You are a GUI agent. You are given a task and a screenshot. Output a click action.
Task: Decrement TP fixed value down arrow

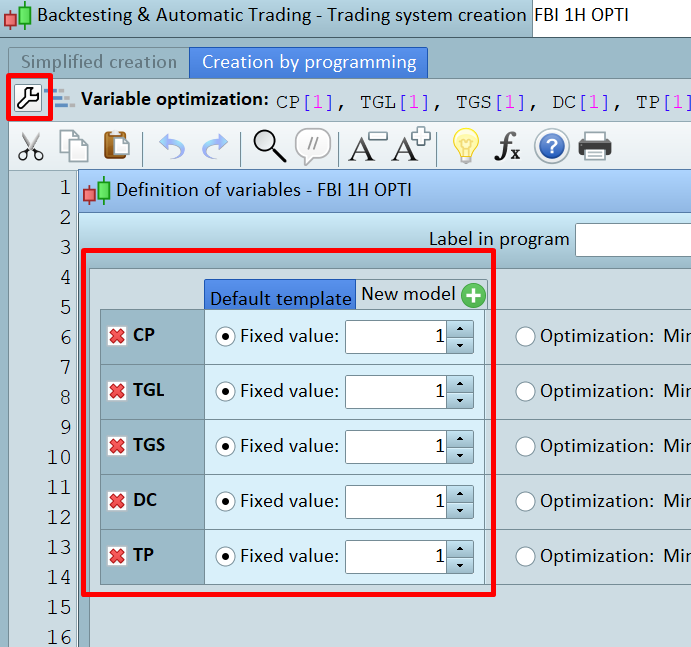pos(460,565)
